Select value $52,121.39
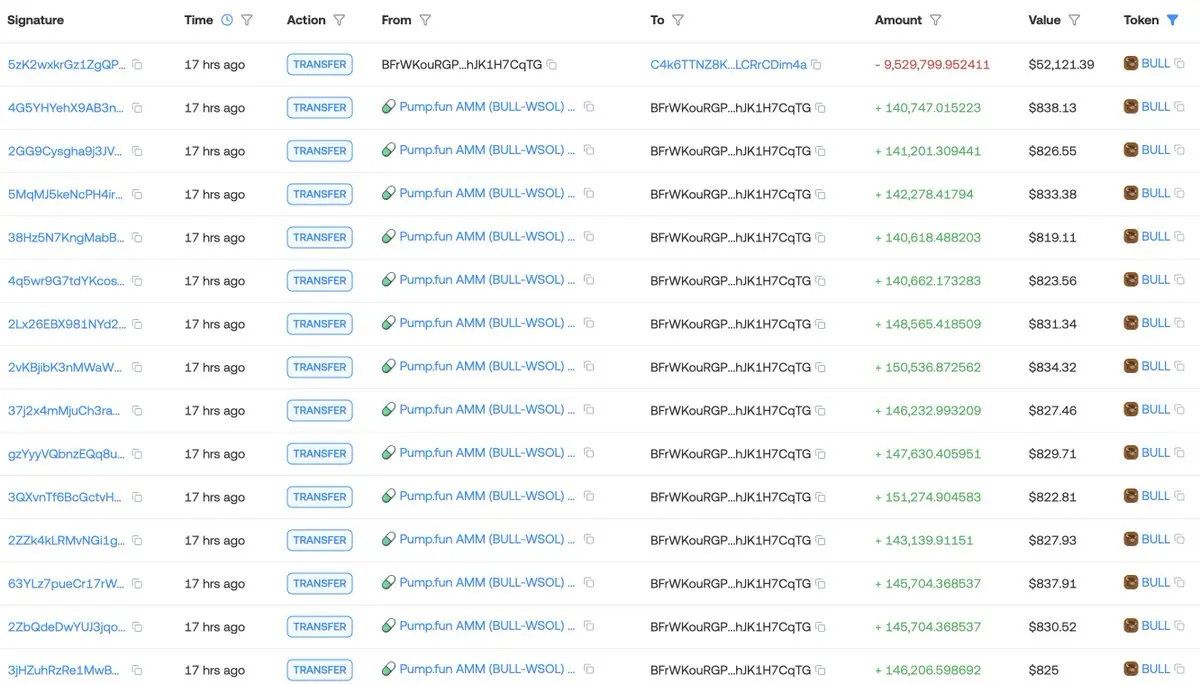The image size is (1200, 684). point(1061,65)
